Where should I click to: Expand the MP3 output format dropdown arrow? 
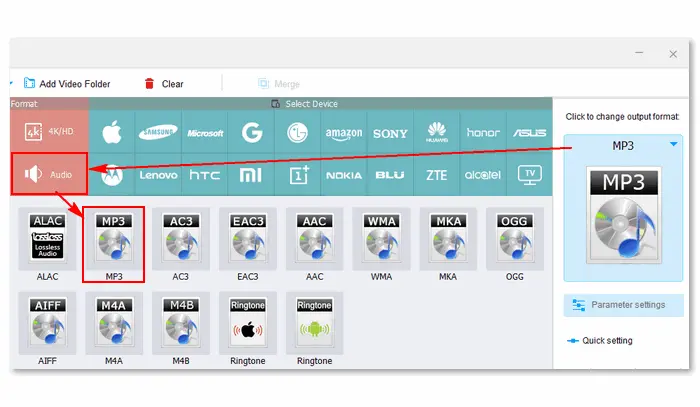pos(674,144)
